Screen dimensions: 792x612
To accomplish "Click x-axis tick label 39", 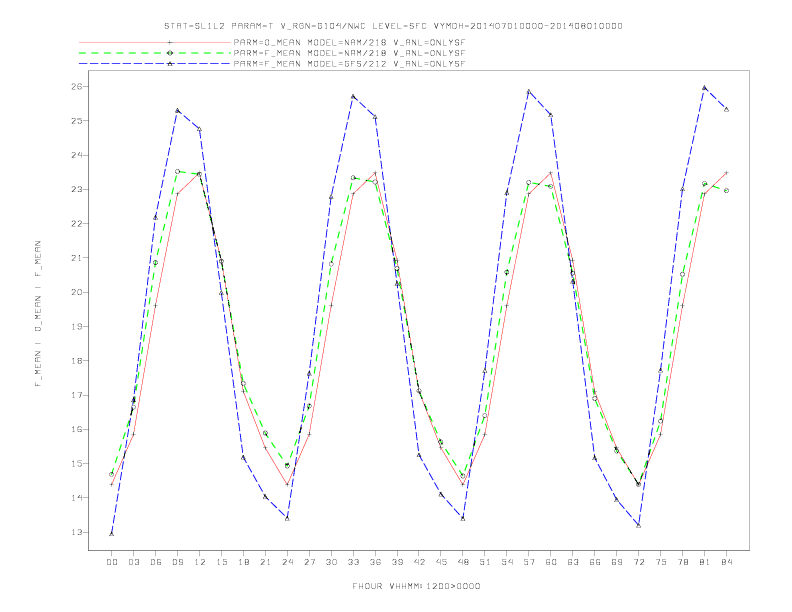I will tap(397, 562).
